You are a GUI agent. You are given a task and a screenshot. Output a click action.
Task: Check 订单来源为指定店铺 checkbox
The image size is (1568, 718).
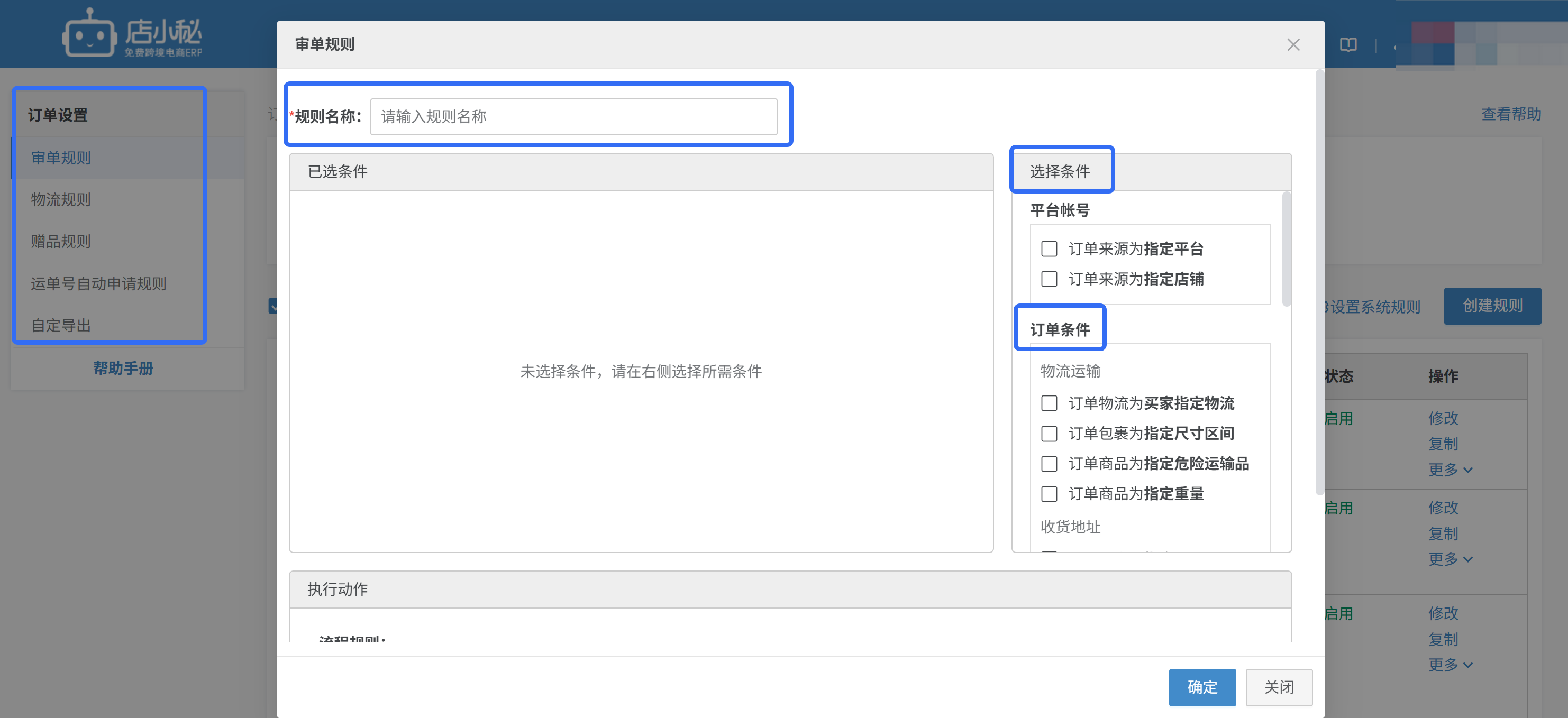coord(1049,279)
